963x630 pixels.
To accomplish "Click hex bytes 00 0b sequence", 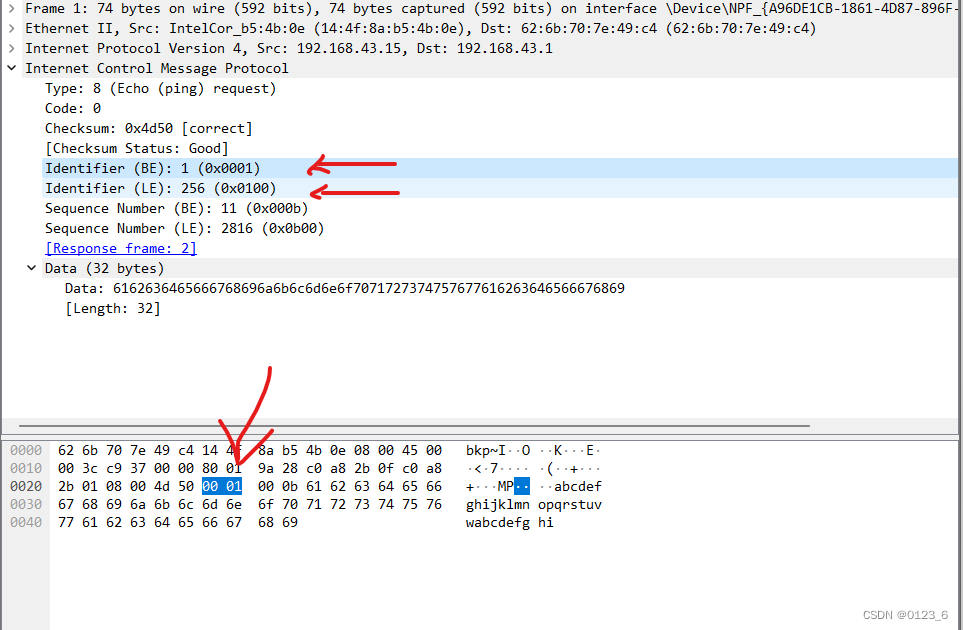I will pyautogui.click(x=278, y=486).
